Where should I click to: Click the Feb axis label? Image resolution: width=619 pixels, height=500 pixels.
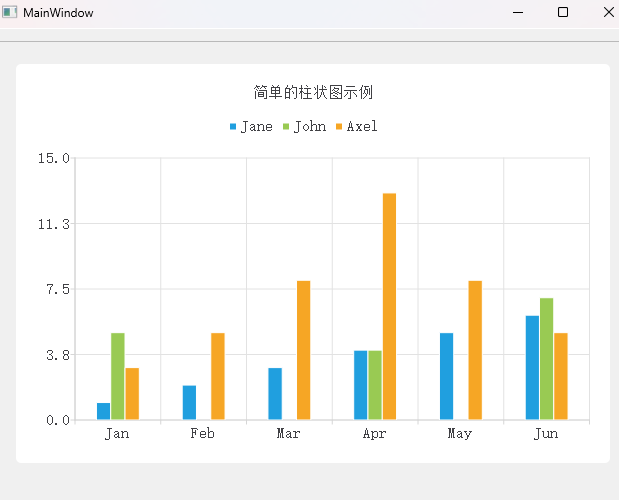203,433
